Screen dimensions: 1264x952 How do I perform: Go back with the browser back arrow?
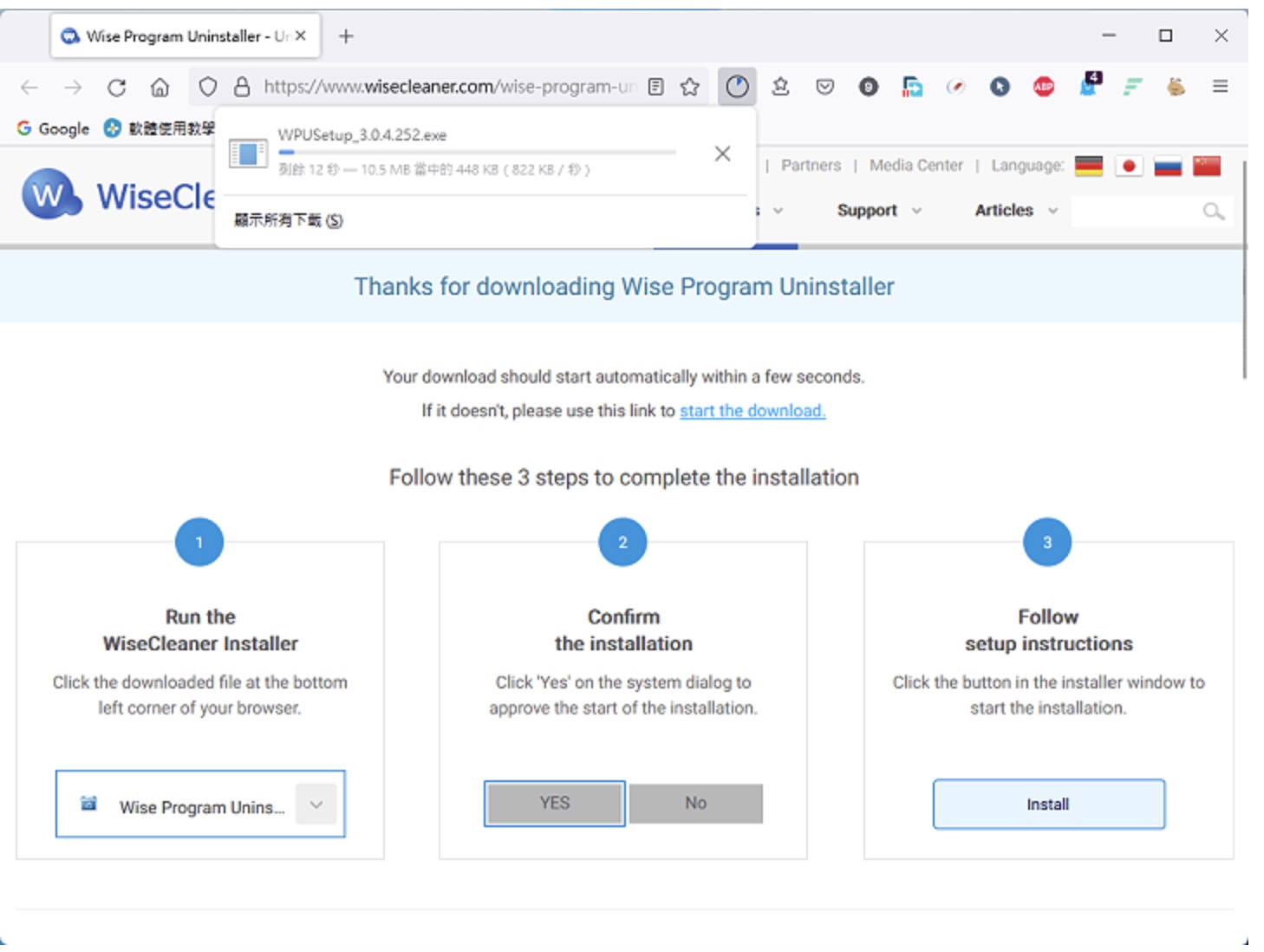point(29,87)
